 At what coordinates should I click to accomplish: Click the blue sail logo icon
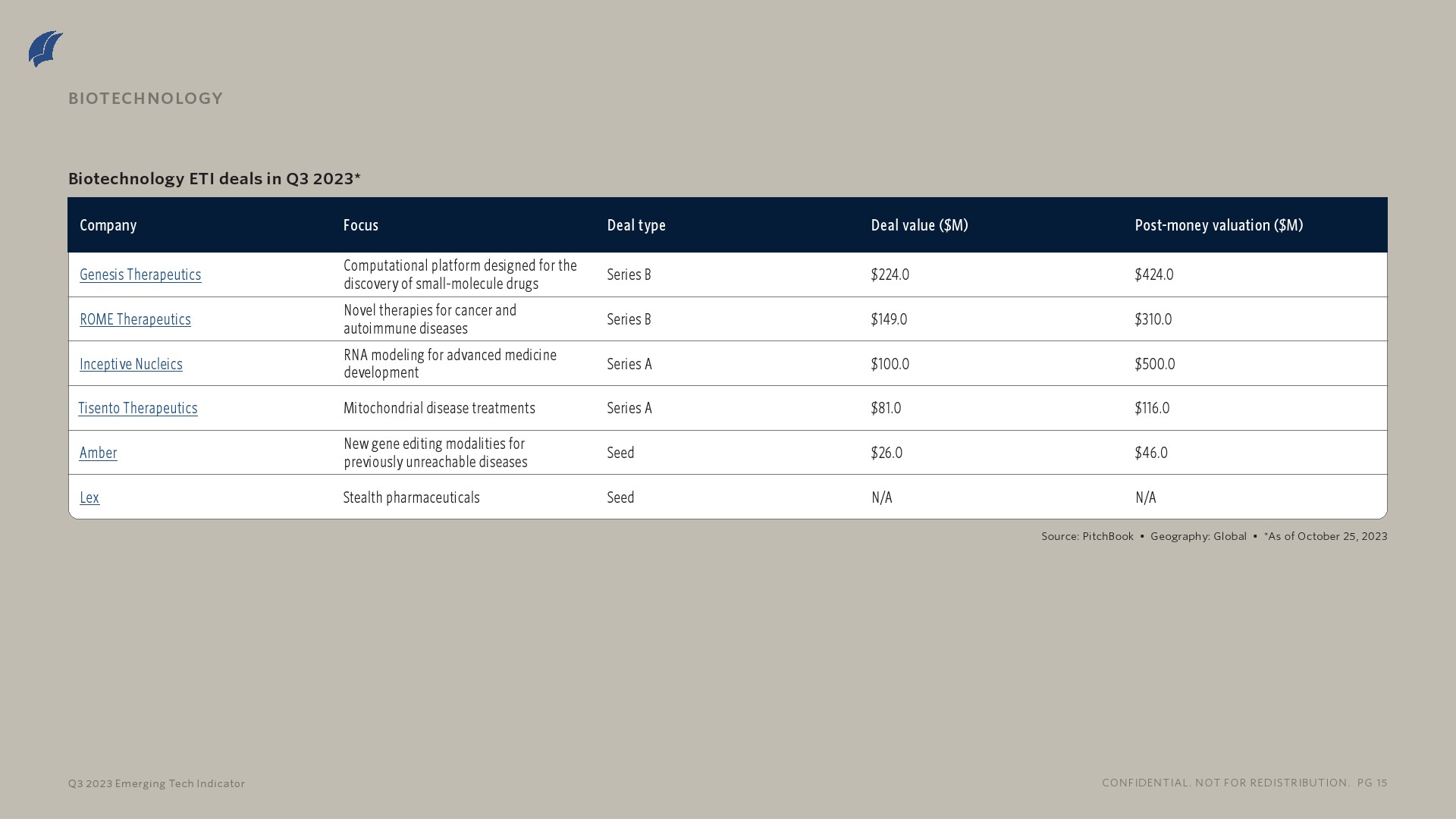[x=45, y=49]
